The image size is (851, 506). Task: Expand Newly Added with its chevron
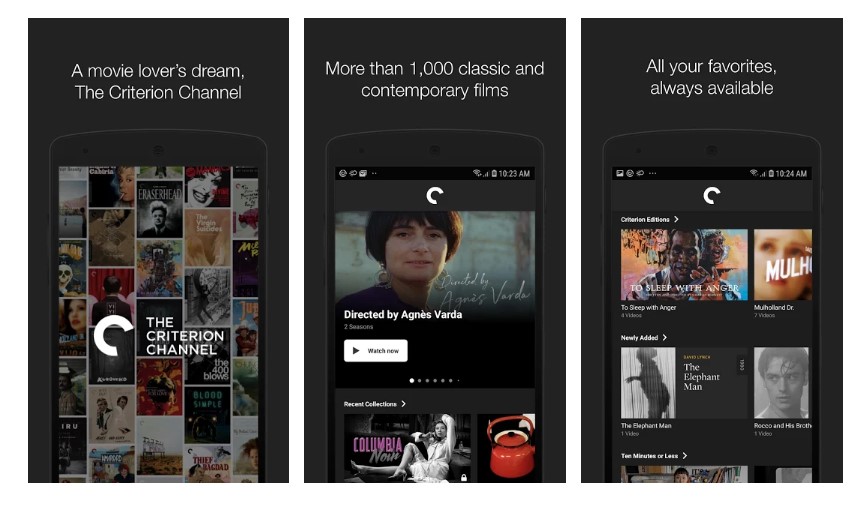665,338
